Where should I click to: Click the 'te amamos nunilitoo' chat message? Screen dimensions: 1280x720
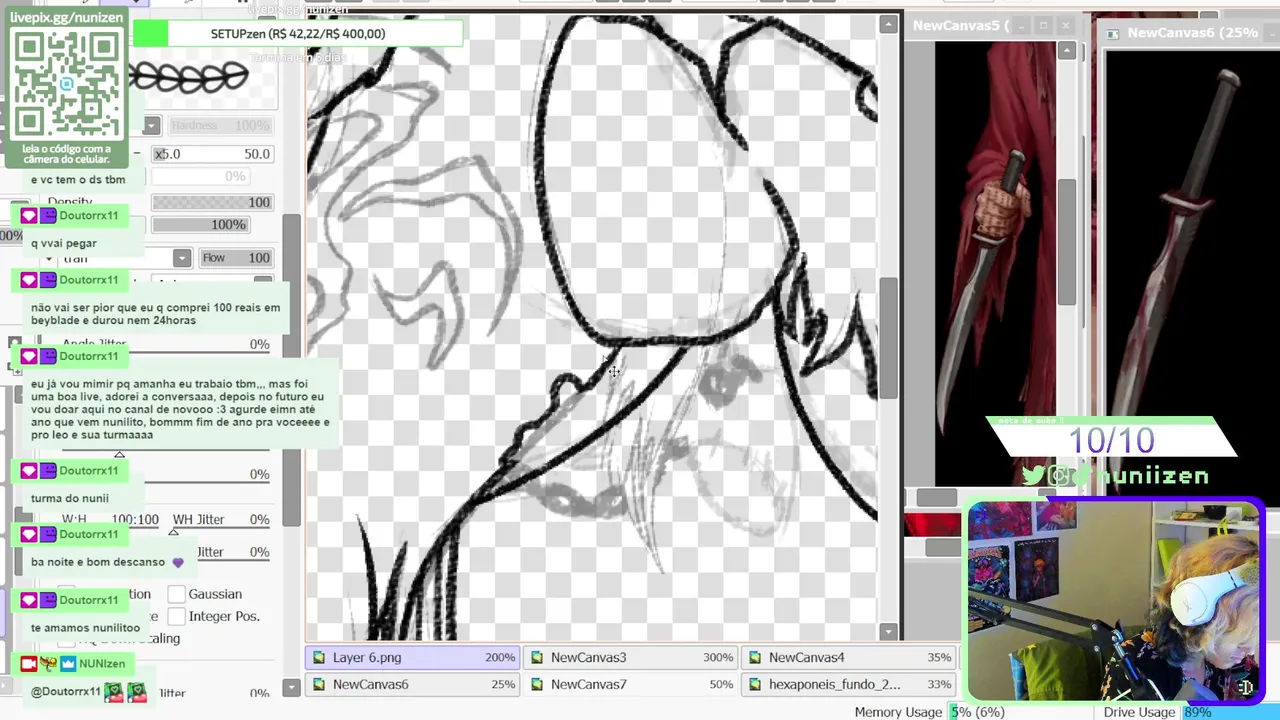click(x=85, y=628)
